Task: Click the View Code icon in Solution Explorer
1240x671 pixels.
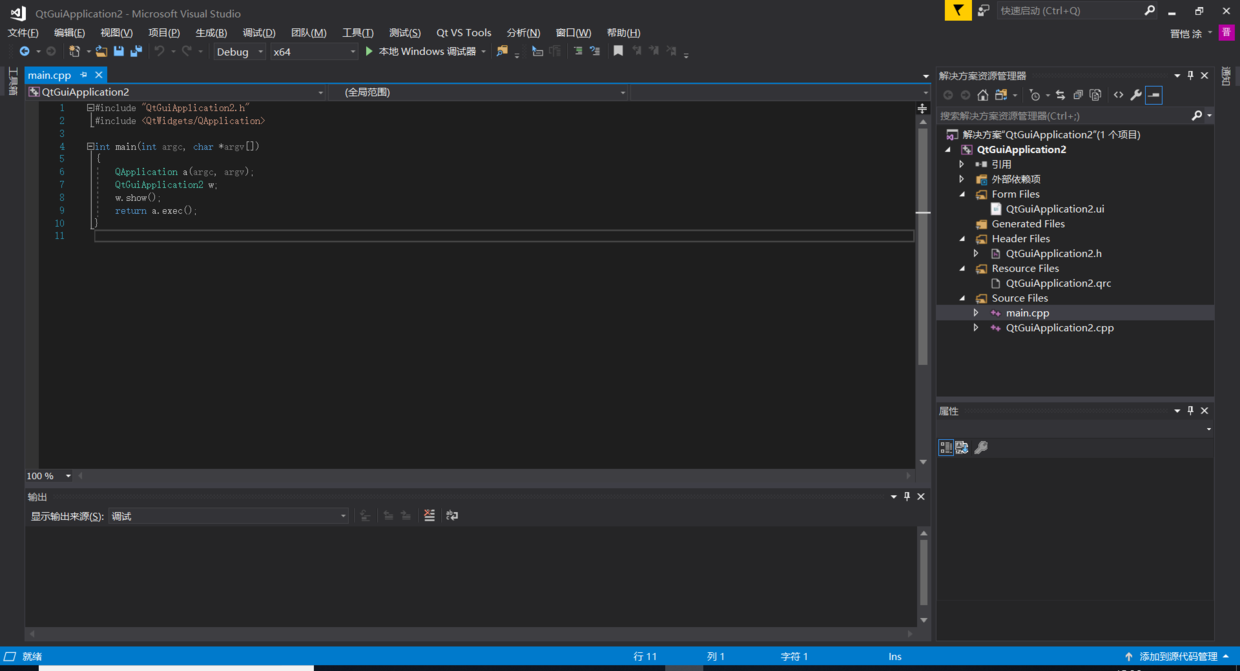Action: click(1118, 95)
